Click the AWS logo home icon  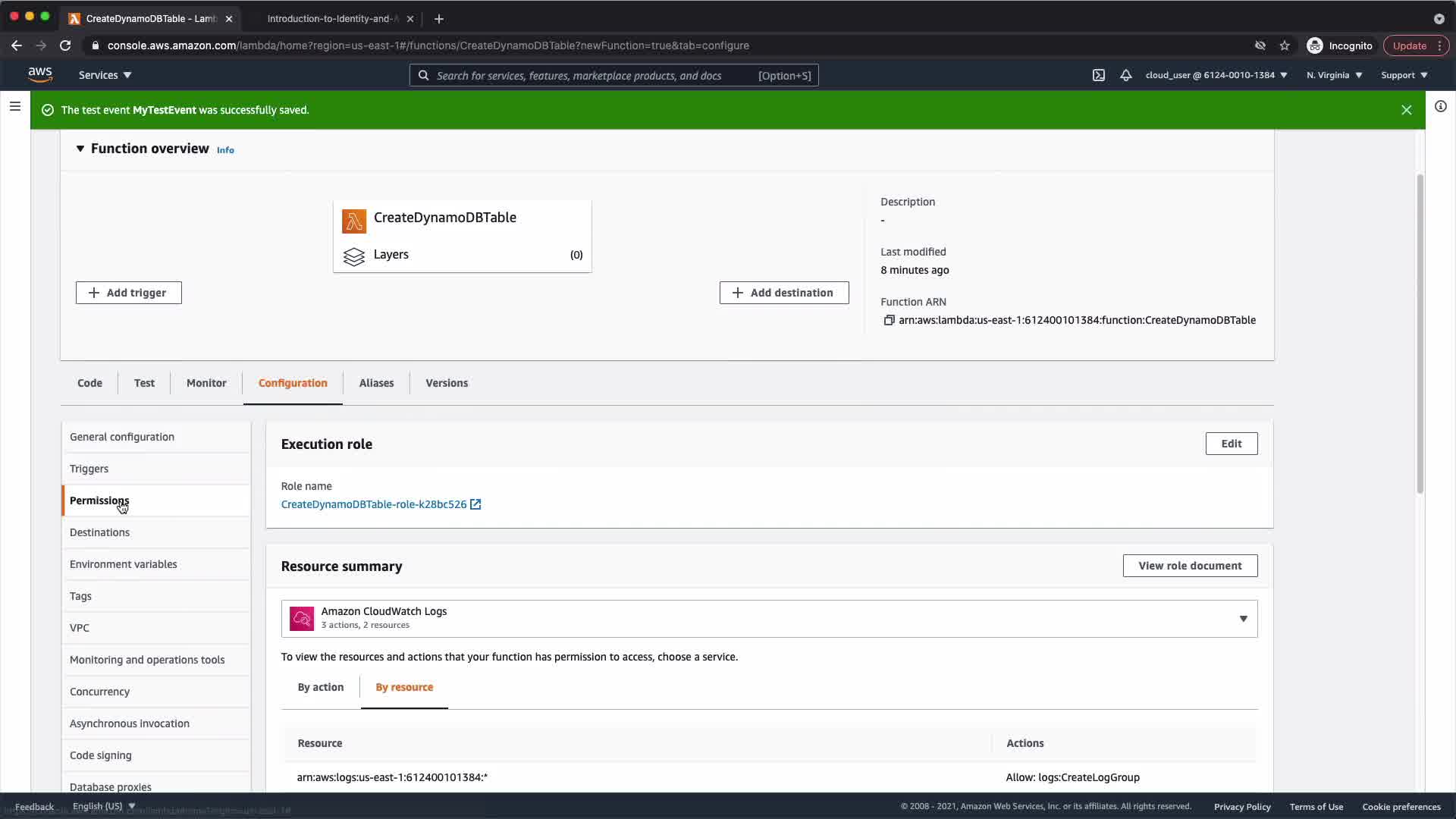click(40, 74)
